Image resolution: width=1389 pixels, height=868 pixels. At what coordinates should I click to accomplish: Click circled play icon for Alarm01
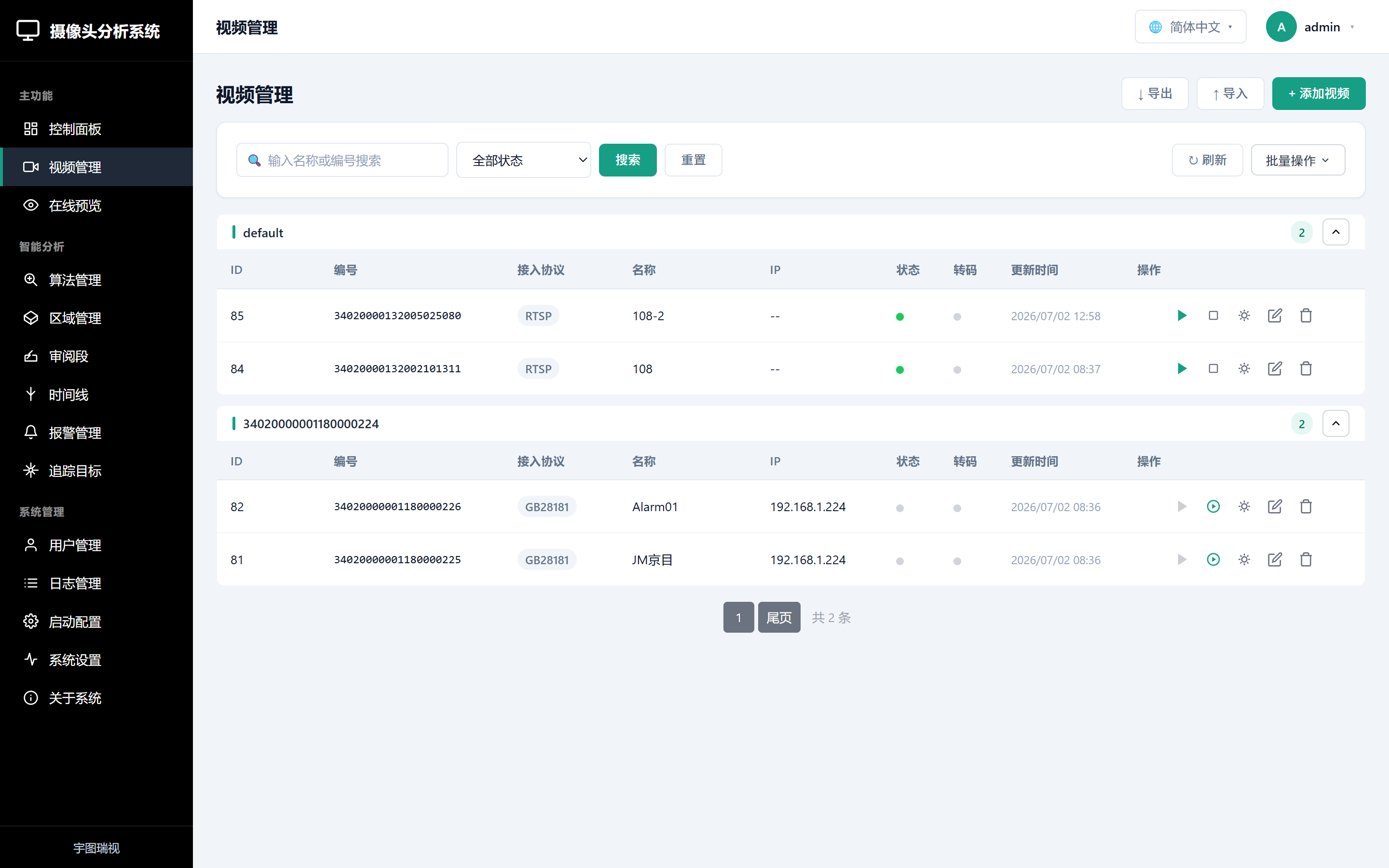click(x=1213, y=506)
